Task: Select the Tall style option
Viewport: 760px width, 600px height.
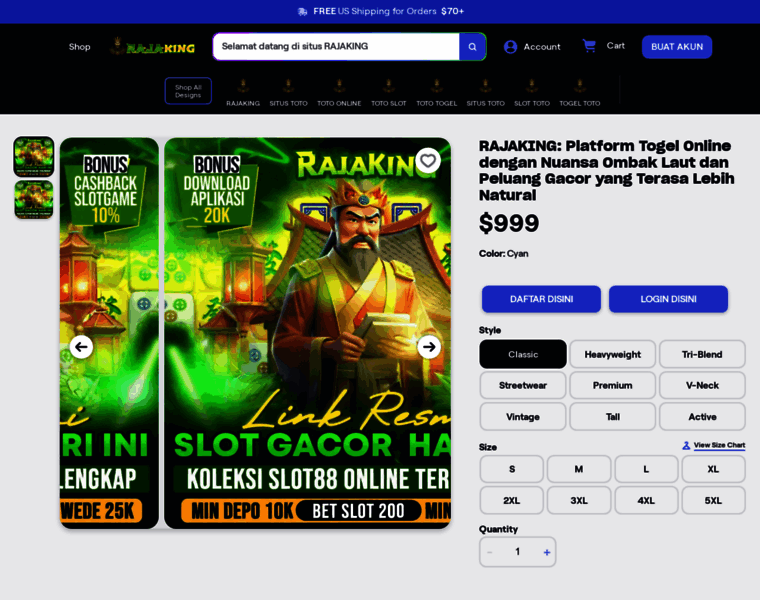Action: 612,417
